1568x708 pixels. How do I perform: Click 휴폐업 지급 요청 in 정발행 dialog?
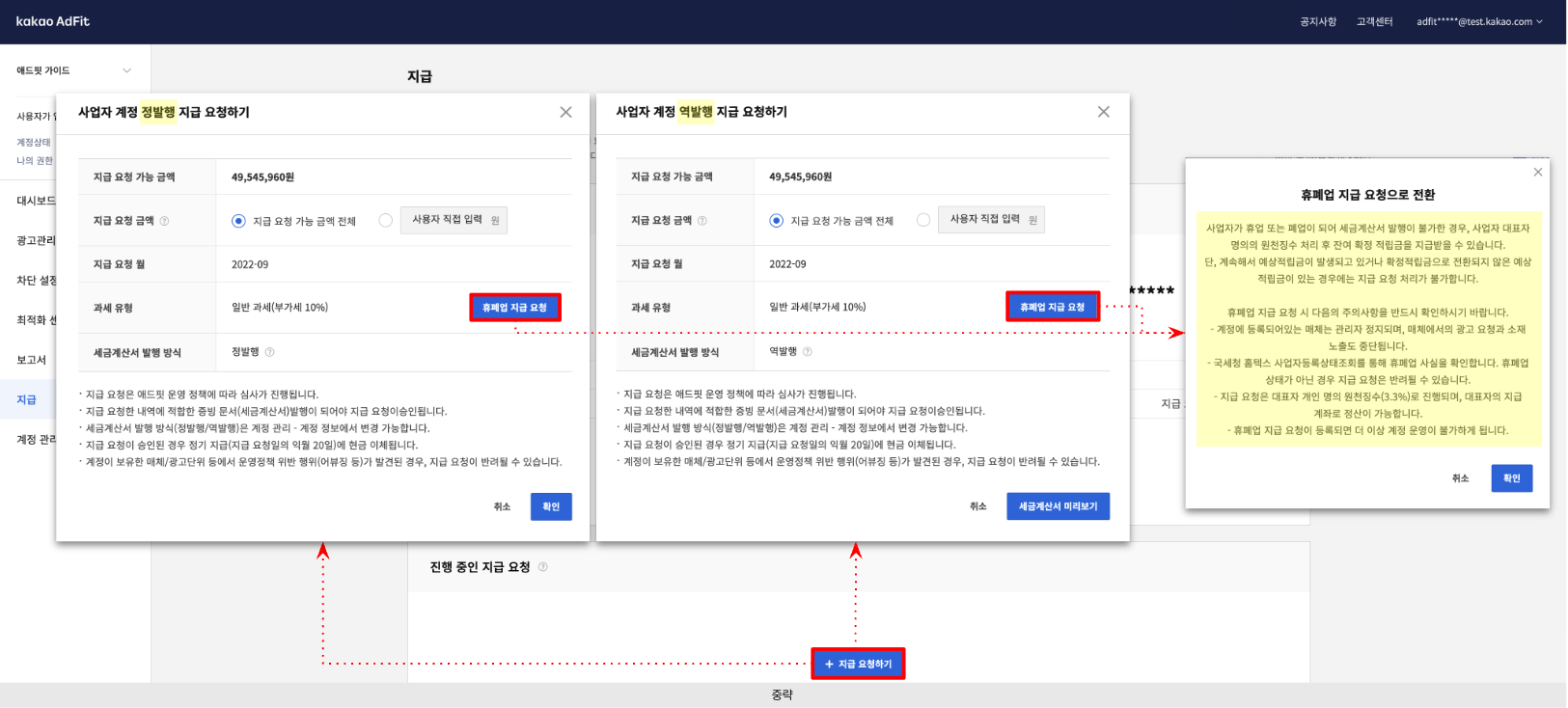coord(514,308)
